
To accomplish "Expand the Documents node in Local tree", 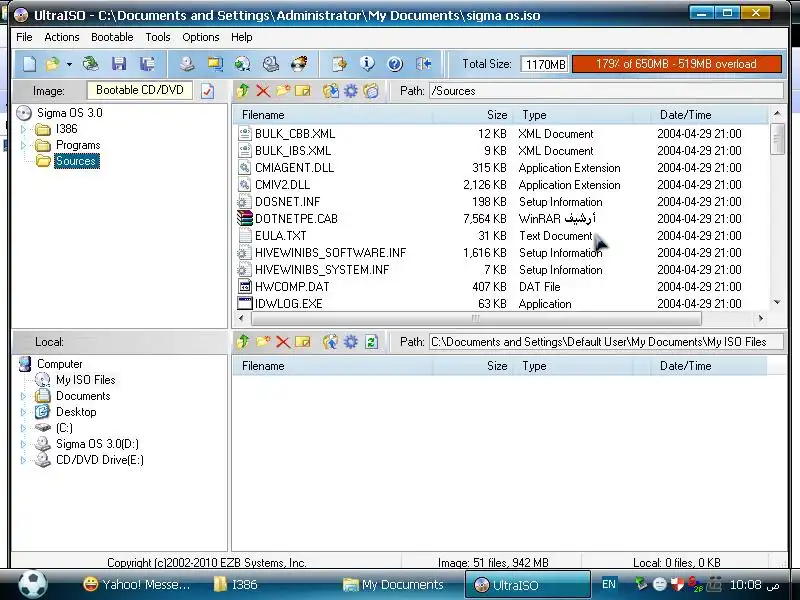I will (23, 396).
